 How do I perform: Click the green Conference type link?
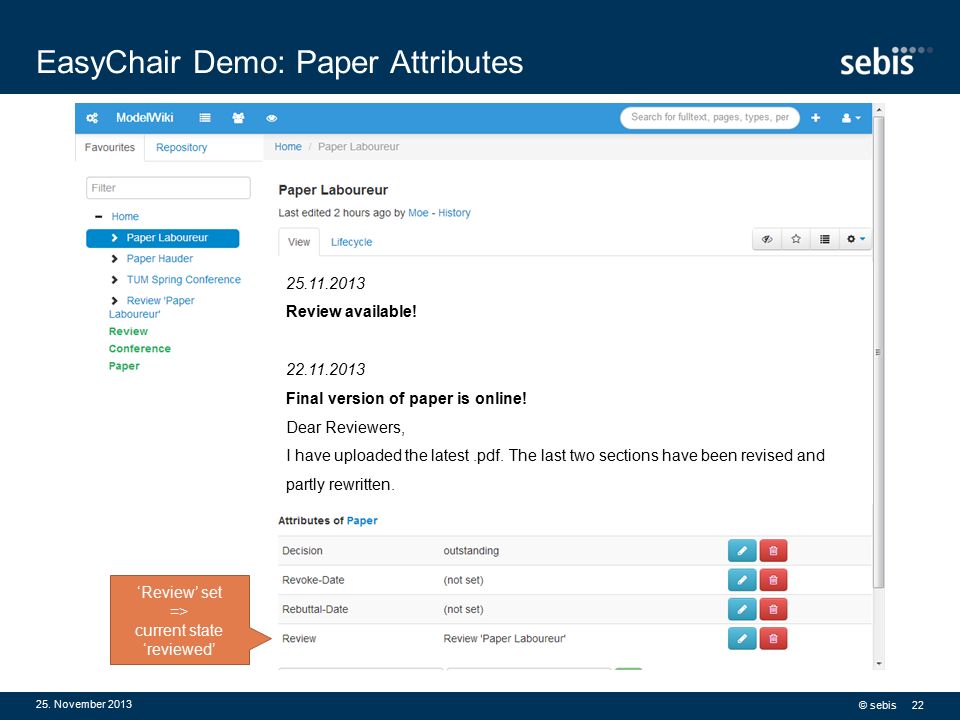[x=140, y=348]
